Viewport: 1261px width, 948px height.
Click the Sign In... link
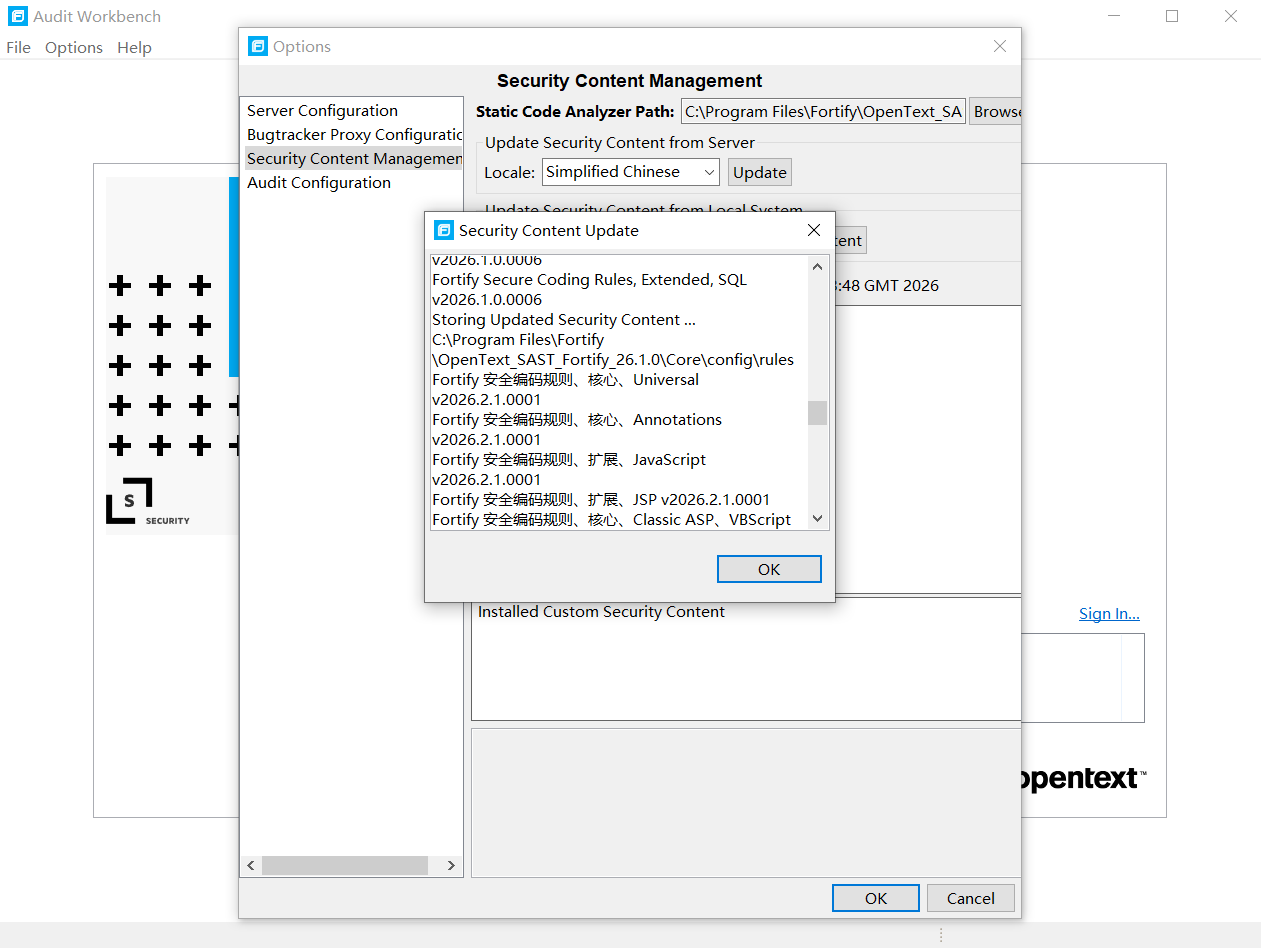[1109, 614]
